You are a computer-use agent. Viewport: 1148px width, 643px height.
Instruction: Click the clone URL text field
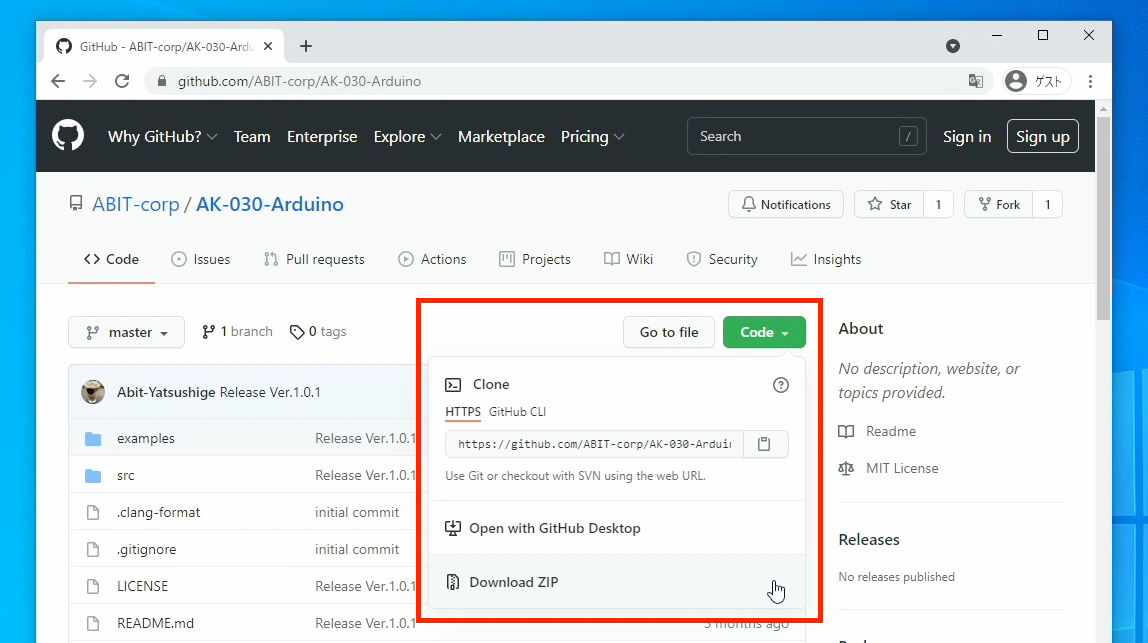pos(594,444)
